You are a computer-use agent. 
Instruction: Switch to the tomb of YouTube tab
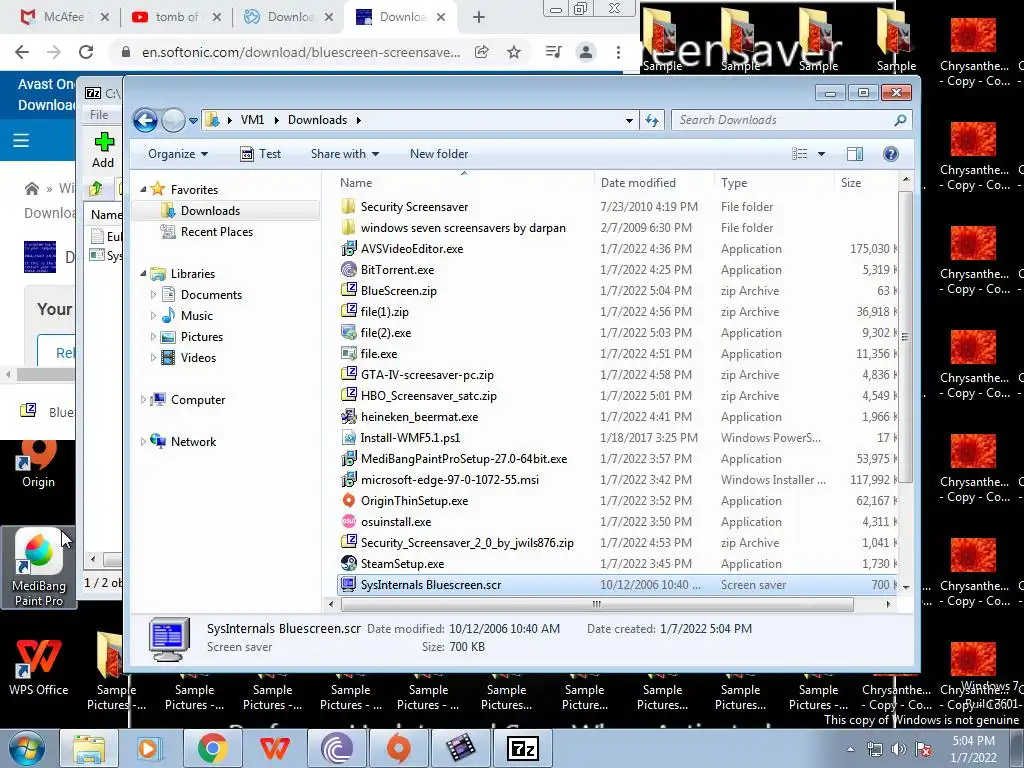pos(176,17)
